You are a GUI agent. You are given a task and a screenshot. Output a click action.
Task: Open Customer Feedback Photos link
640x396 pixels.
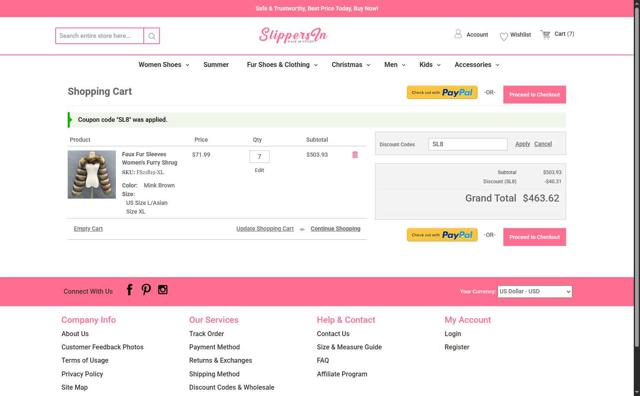102,347
